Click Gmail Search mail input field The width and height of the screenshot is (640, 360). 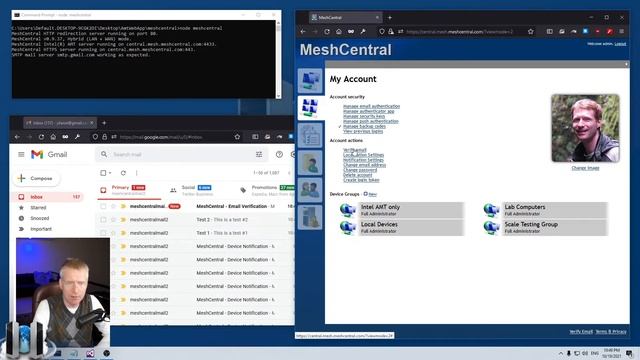[x=182, y=154]
